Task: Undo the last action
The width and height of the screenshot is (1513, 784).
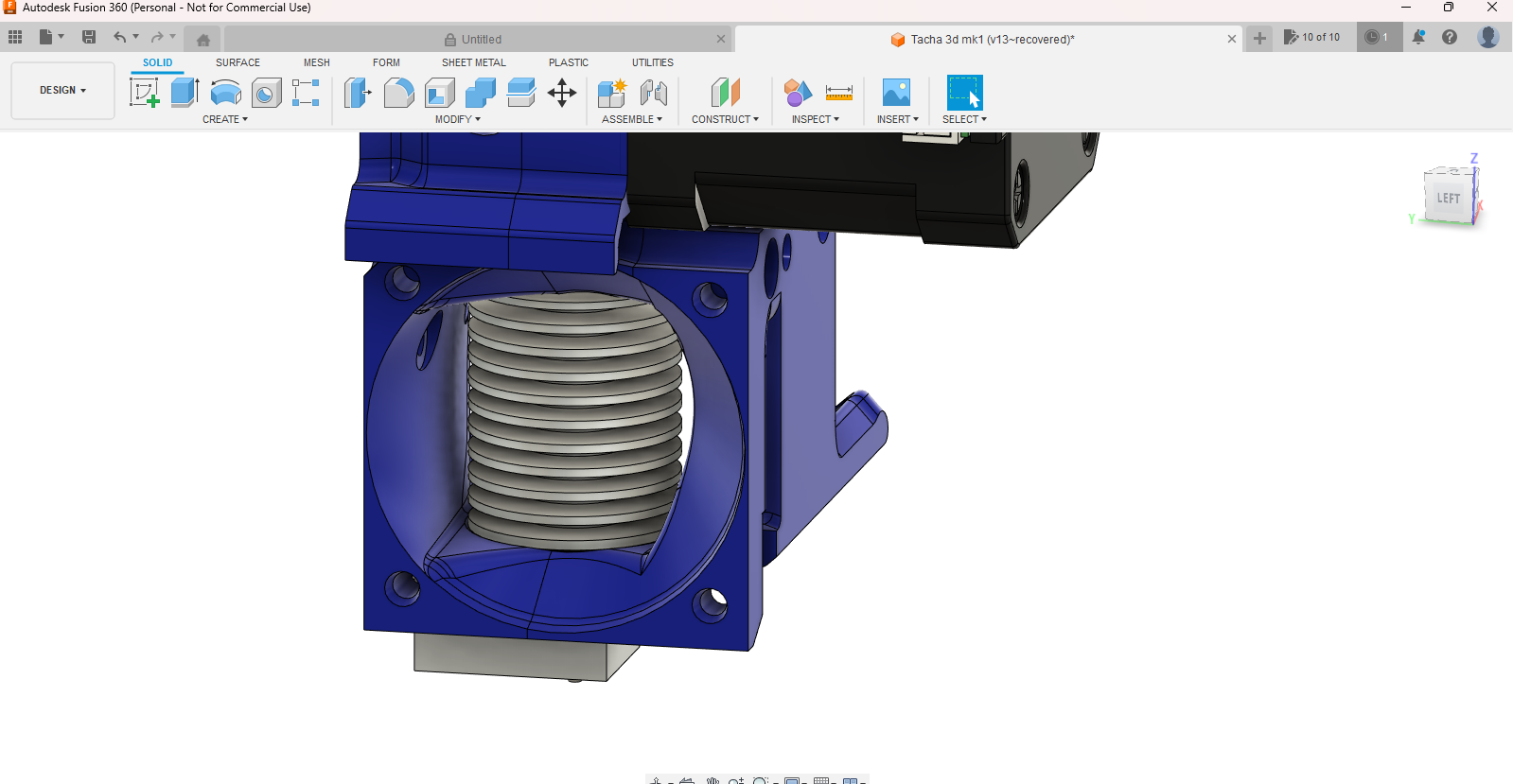Action: [120, 37]
